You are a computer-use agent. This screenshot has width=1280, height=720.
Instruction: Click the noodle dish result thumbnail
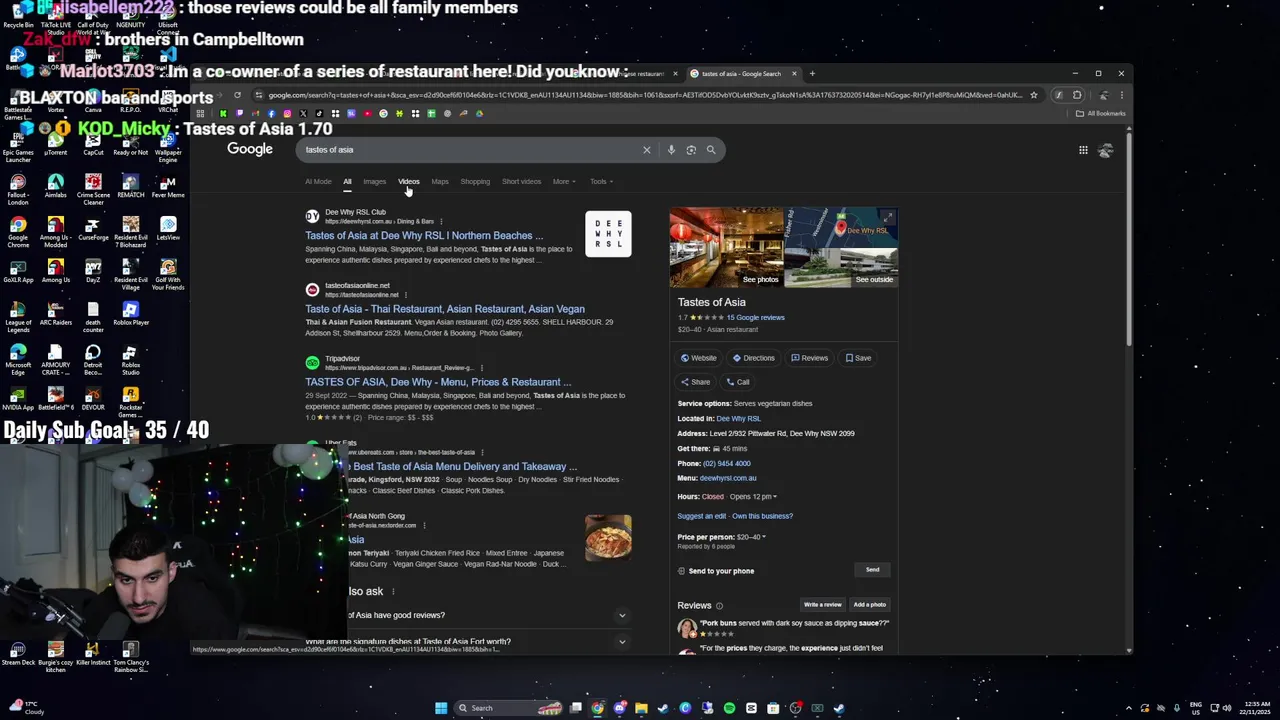pos(608,538)
